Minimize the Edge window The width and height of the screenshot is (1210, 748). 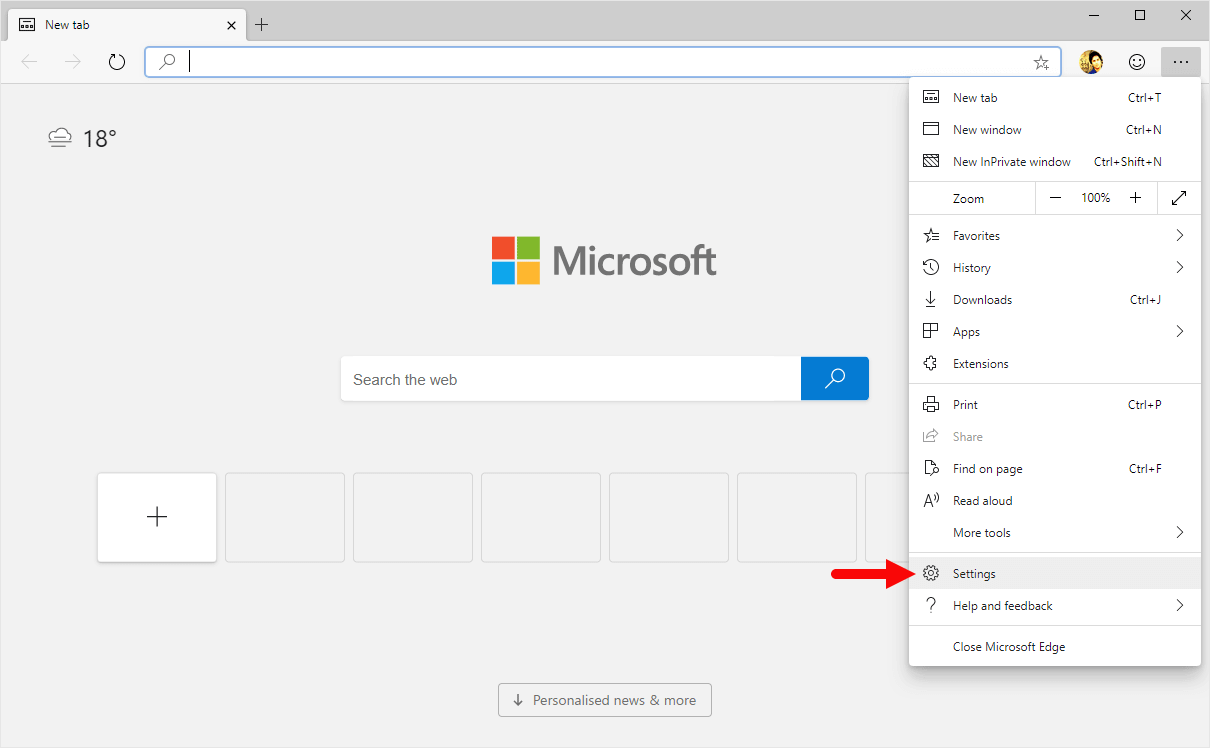coord(1094,15)
